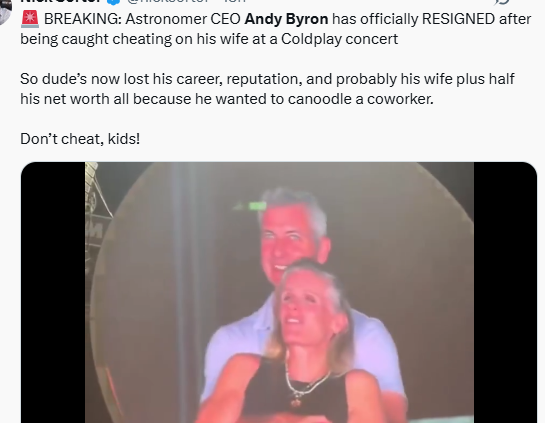
Task: Play the embedded concert video
Action: click(279, 292)
